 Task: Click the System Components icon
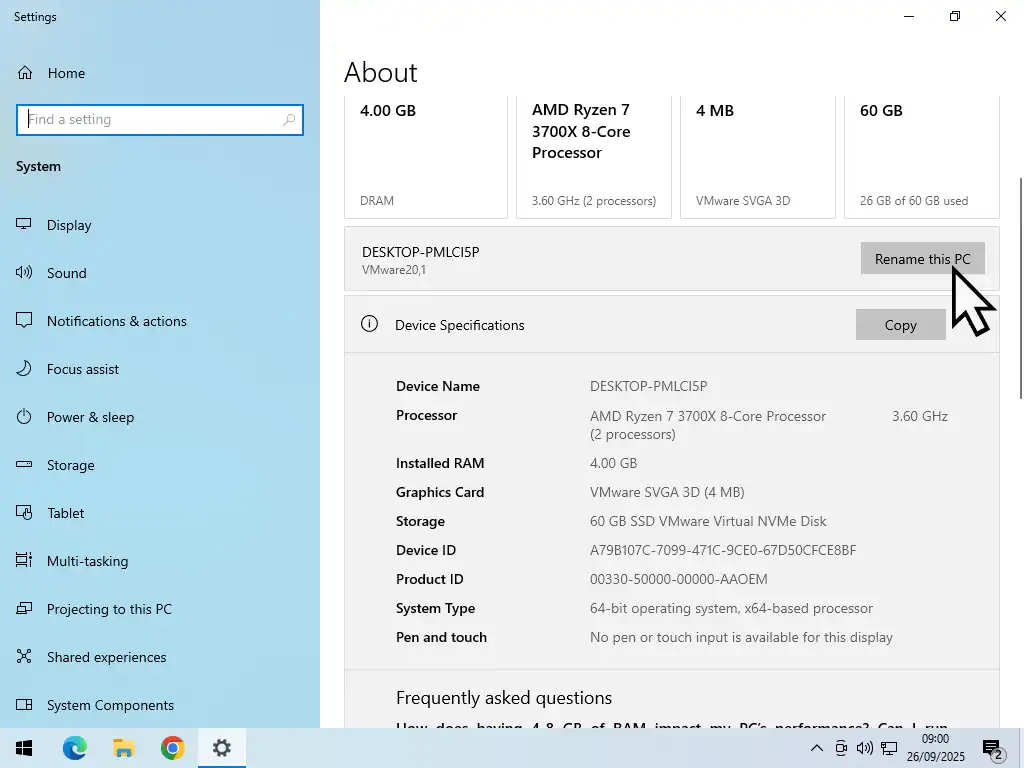click(24, 705)
